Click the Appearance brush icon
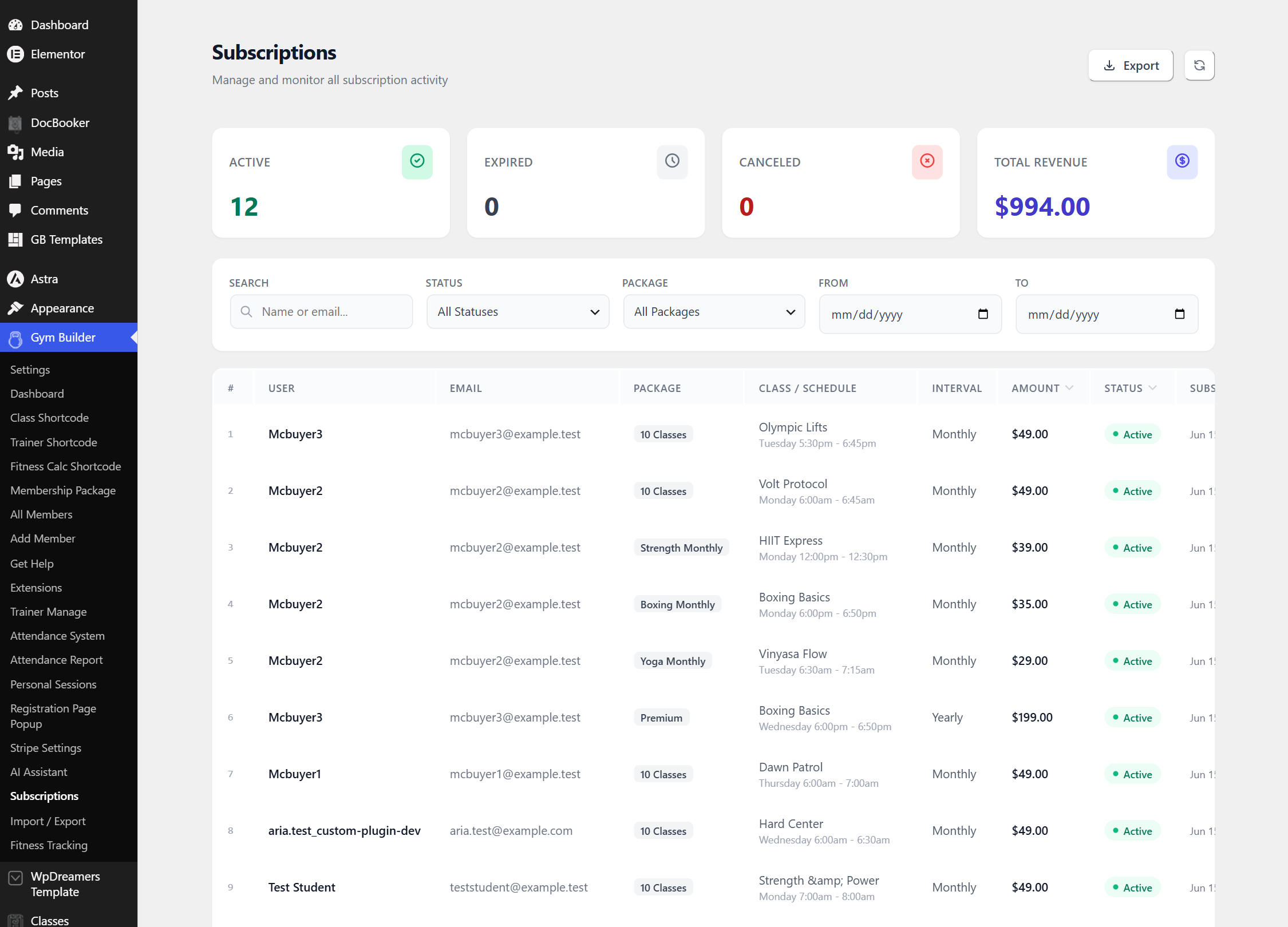This screenshot has width=1288, height=927. click(x=15, y=308)
